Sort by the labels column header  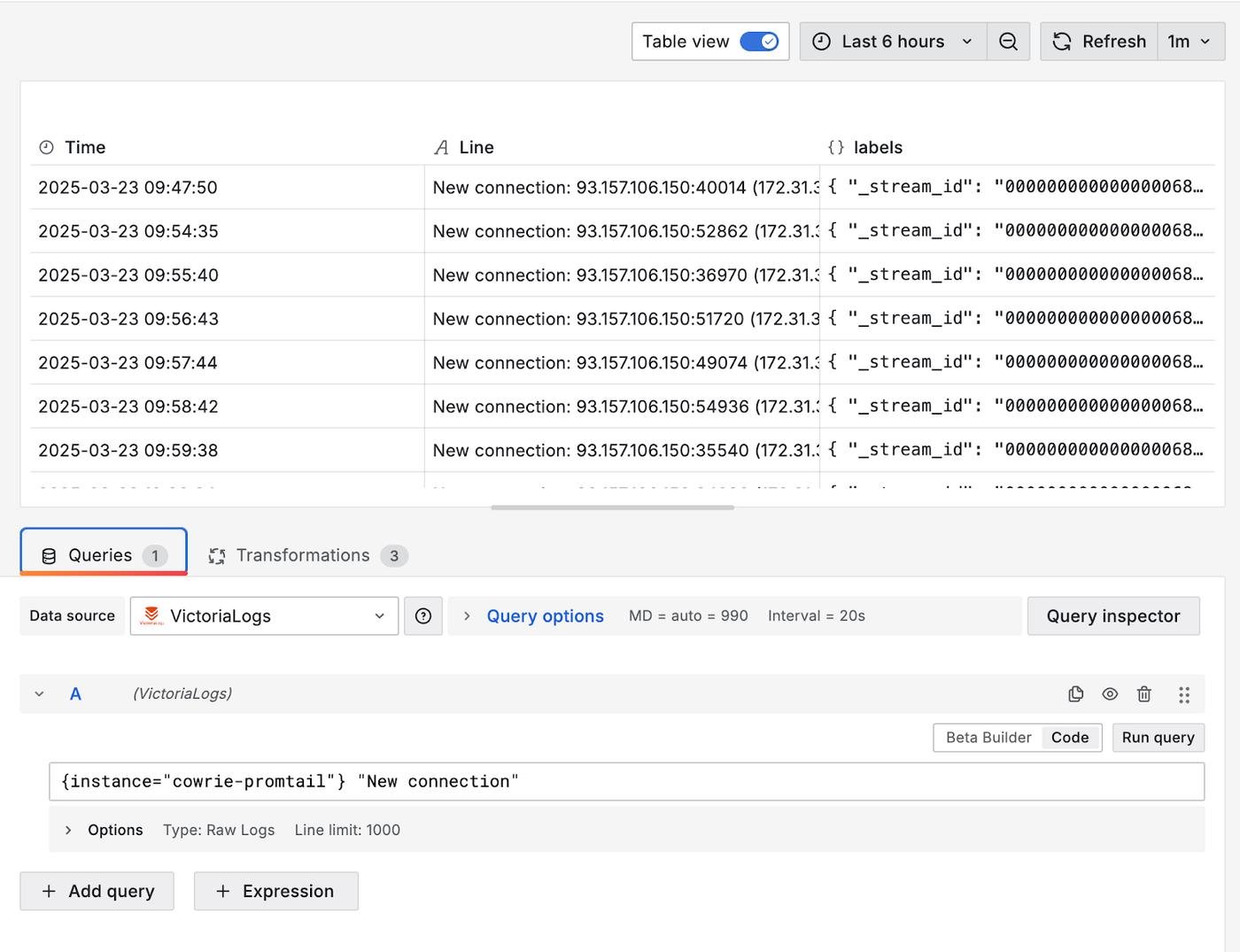[878, 147]
